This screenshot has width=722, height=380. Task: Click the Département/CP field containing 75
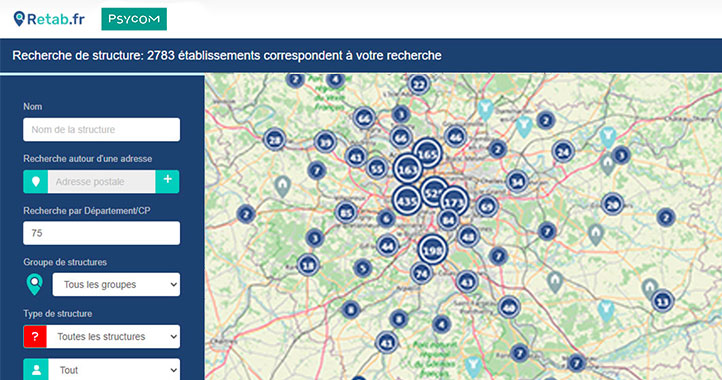[x=102, y=233]
